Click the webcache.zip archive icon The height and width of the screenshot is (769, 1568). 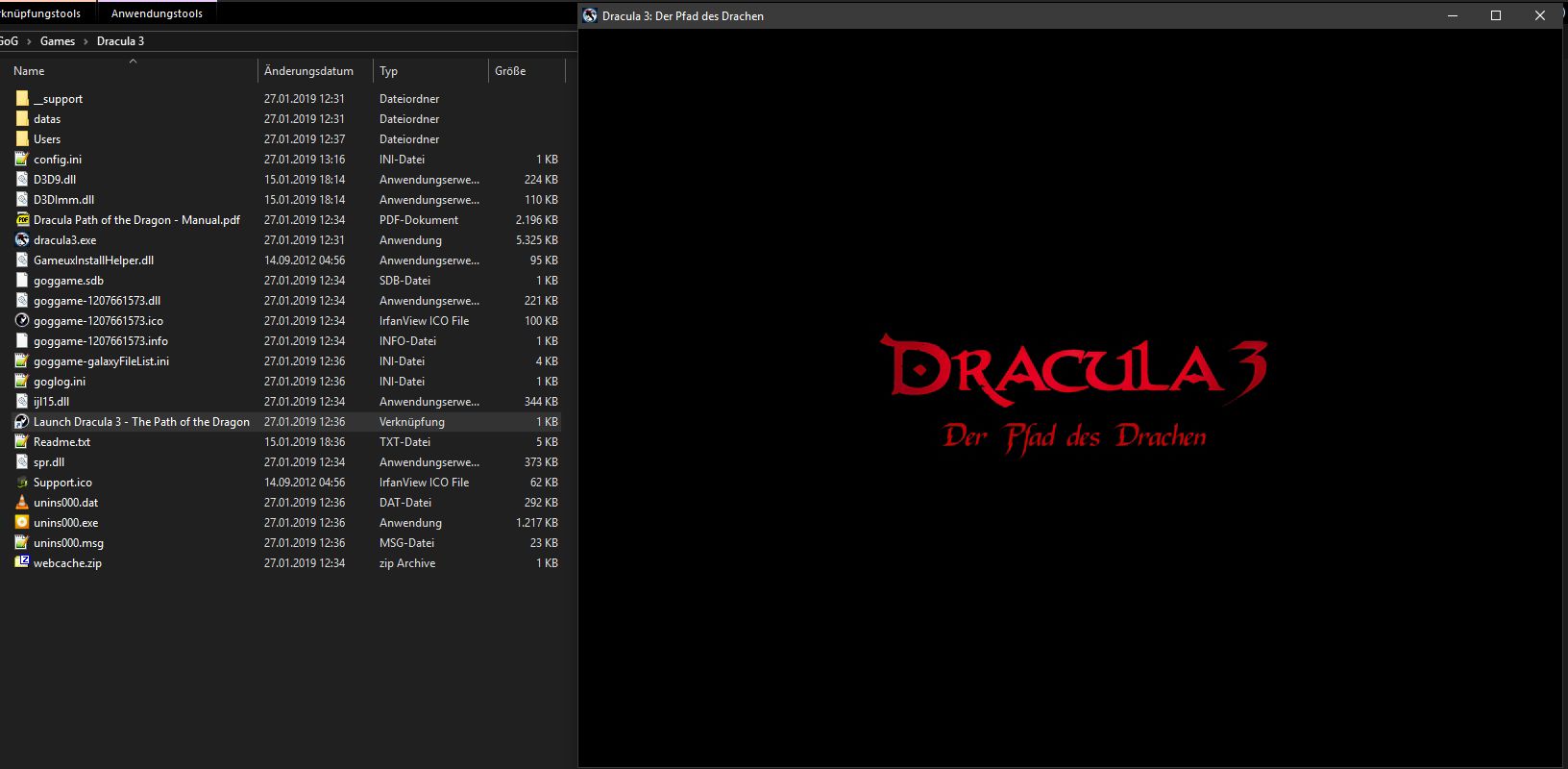22,563
